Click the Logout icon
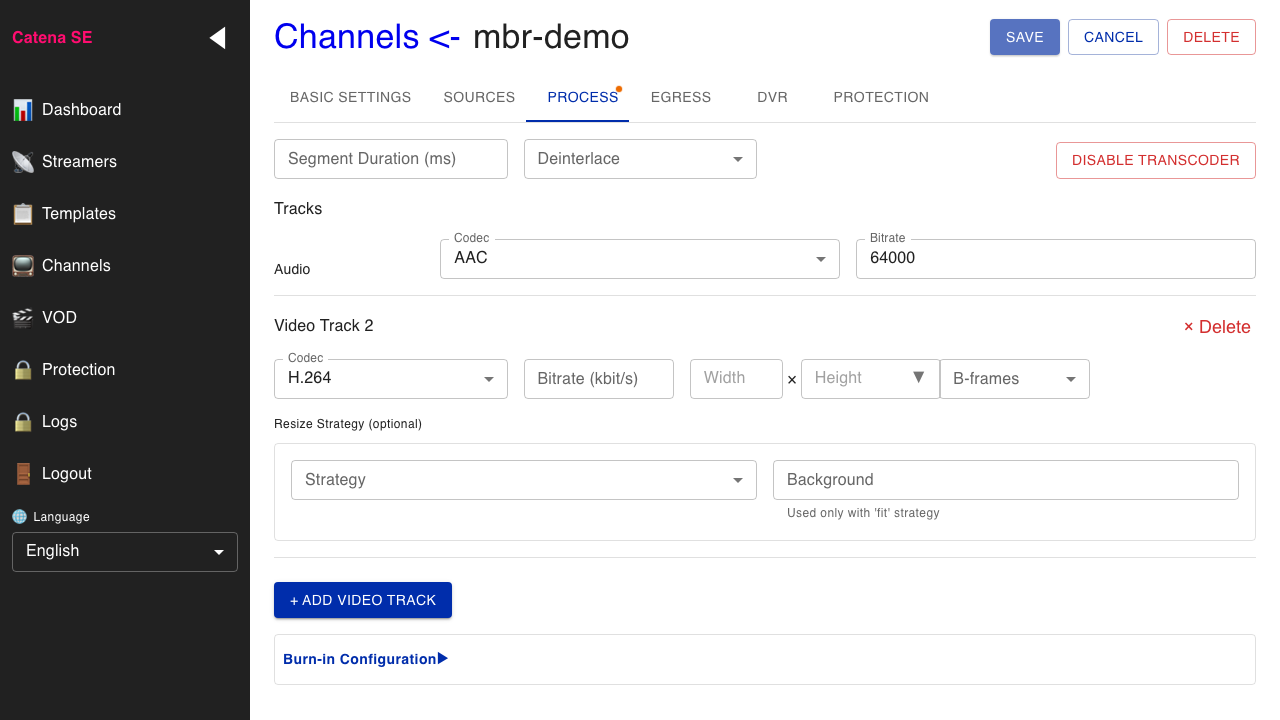1280x720 pixels. tap(22, 473)
